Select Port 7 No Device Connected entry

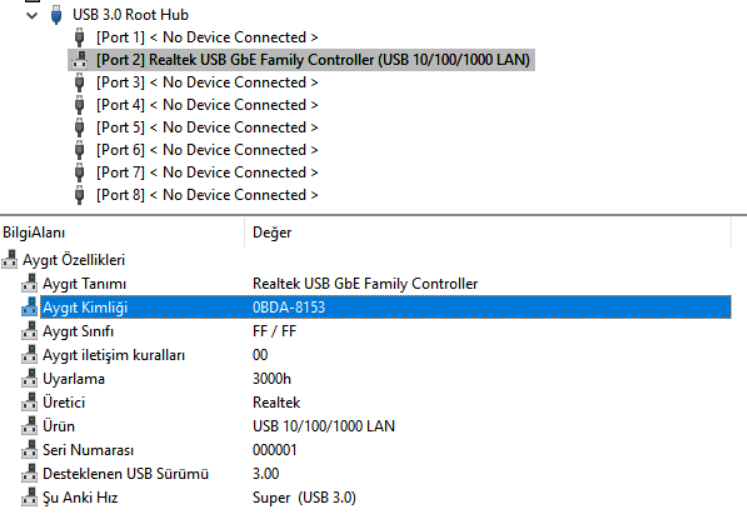click(x=207, y=173)
